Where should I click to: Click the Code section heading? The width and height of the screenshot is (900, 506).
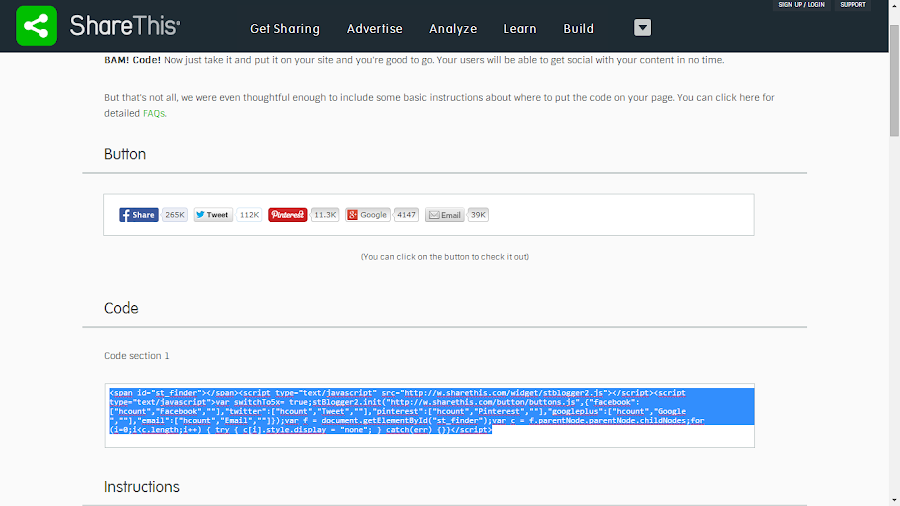point(121,308)
